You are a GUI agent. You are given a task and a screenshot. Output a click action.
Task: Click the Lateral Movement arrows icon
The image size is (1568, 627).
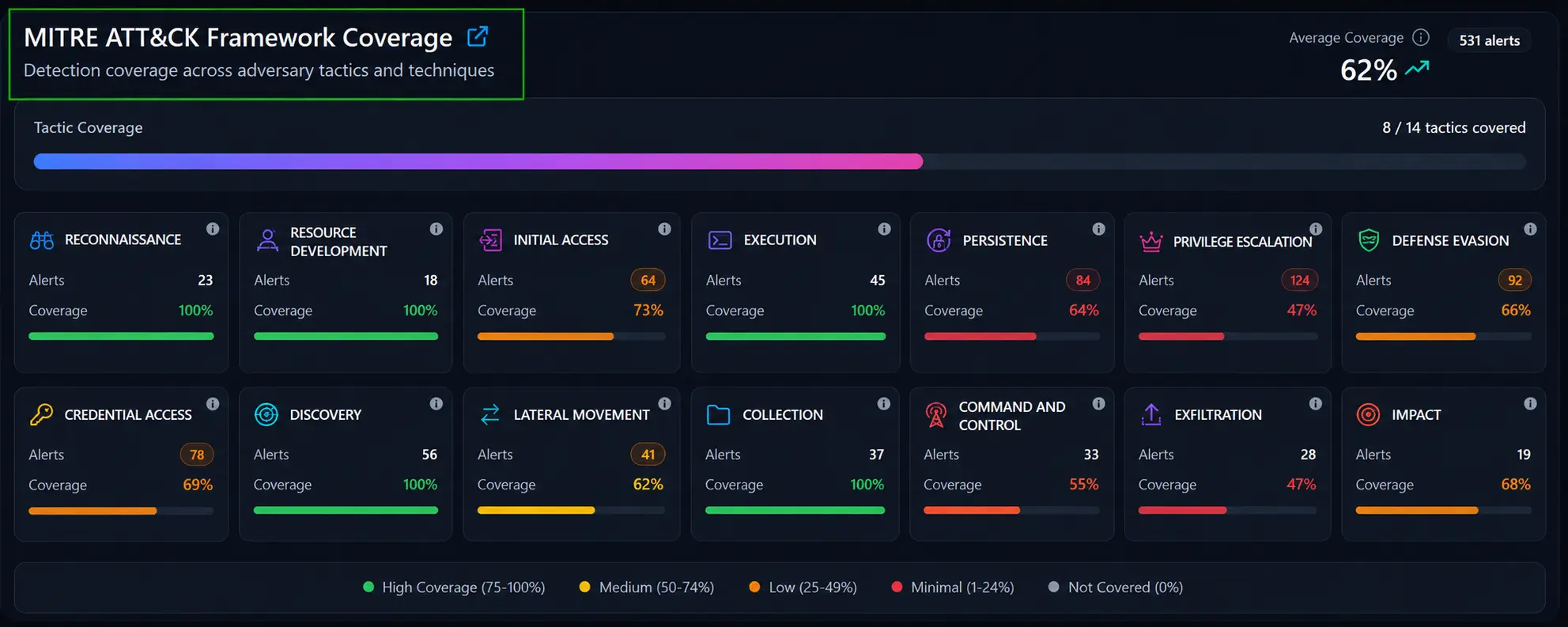pos(490,414)
